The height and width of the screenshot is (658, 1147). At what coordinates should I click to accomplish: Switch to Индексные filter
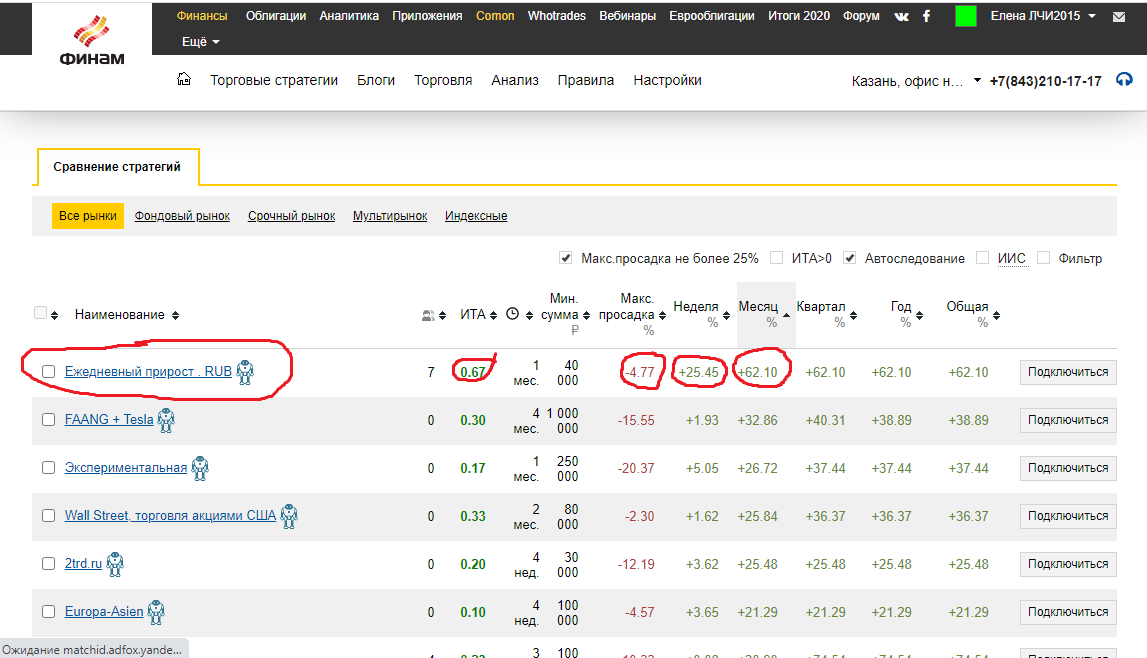pos(476,216)
